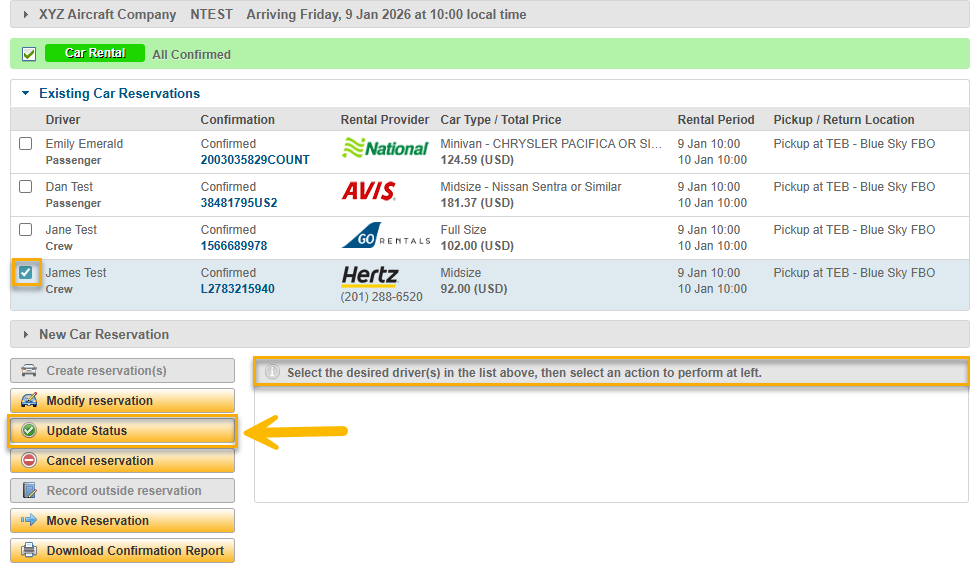Select the Emily Emerald driver name
Image resolution: width=970 pixels, height=588 pixels.
84,144
